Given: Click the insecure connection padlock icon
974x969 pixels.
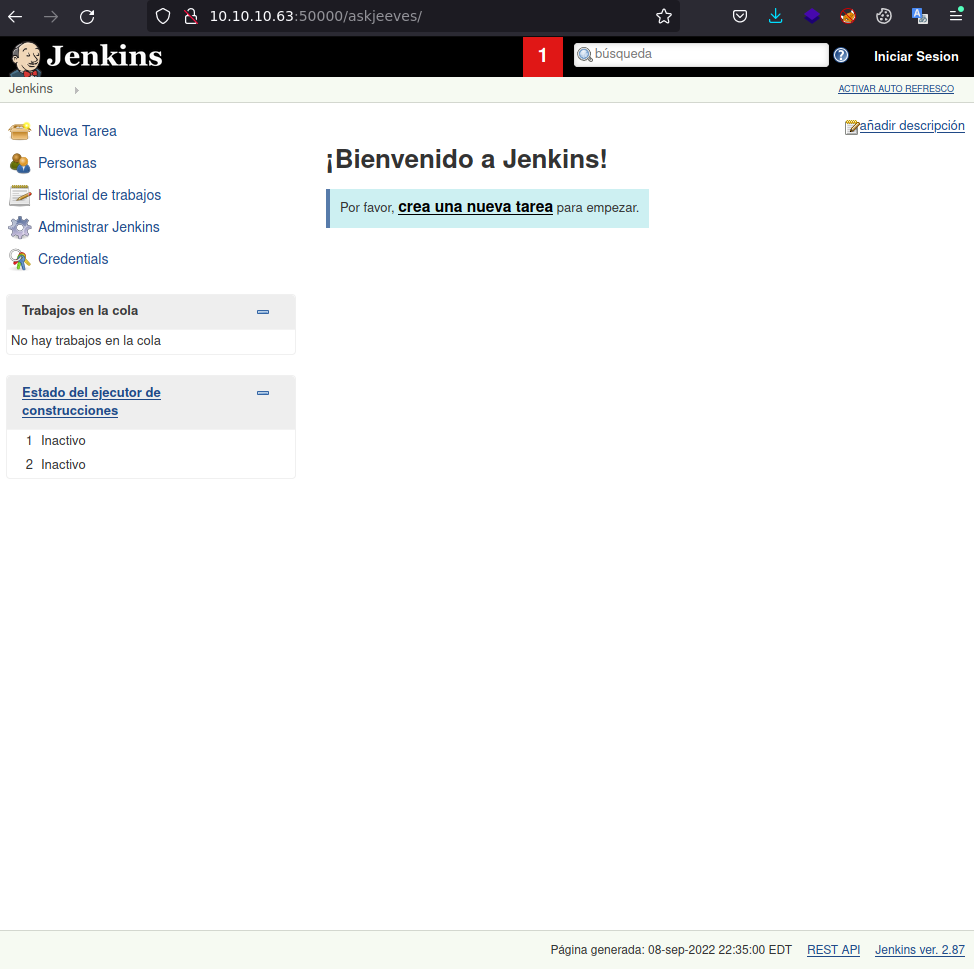Looking at the screenshot, I should tap(191, 16).
